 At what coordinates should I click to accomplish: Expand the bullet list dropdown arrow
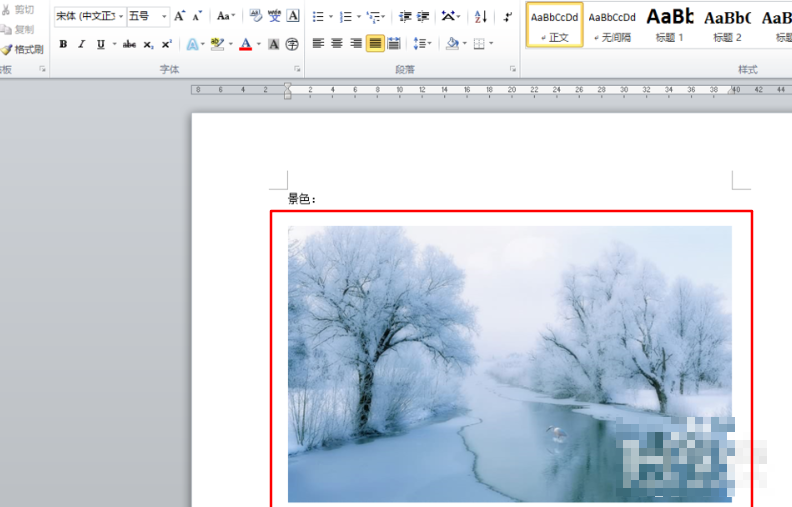click(x=331, y=17)
